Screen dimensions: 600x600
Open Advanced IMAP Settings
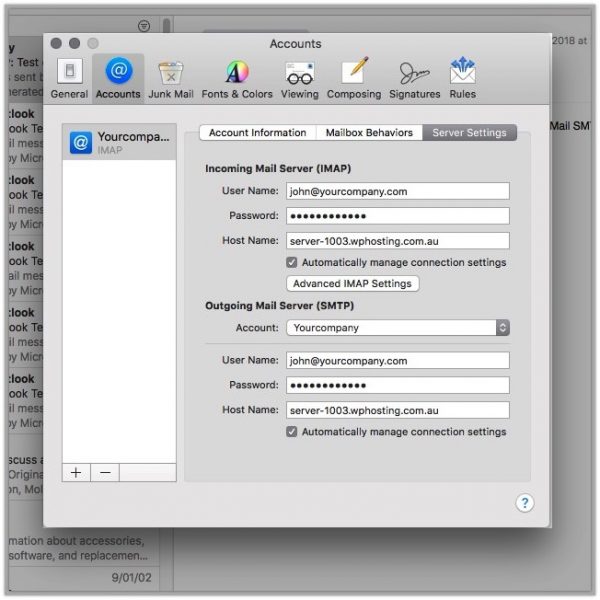click(x=352, y=284)
